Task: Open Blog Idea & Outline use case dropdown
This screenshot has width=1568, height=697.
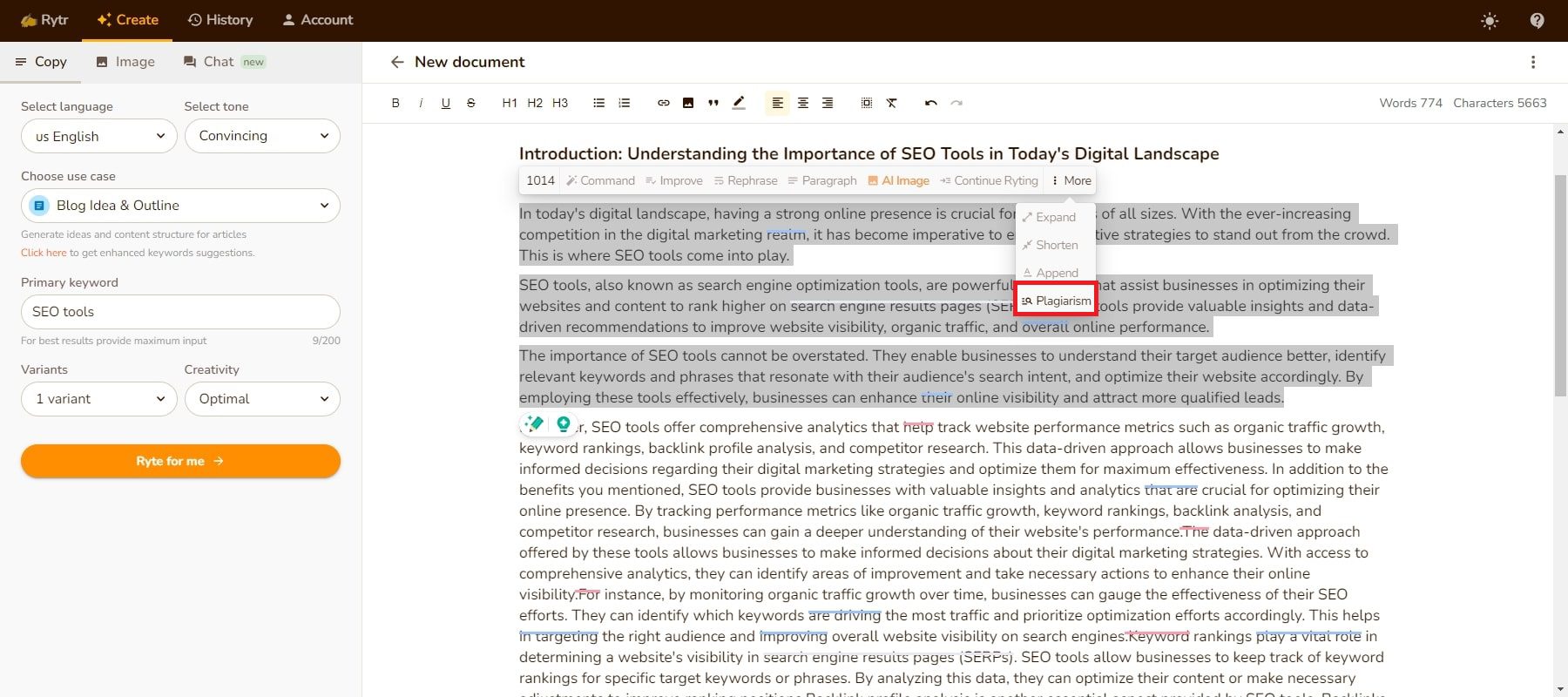Action: click(x=180, y=206)
